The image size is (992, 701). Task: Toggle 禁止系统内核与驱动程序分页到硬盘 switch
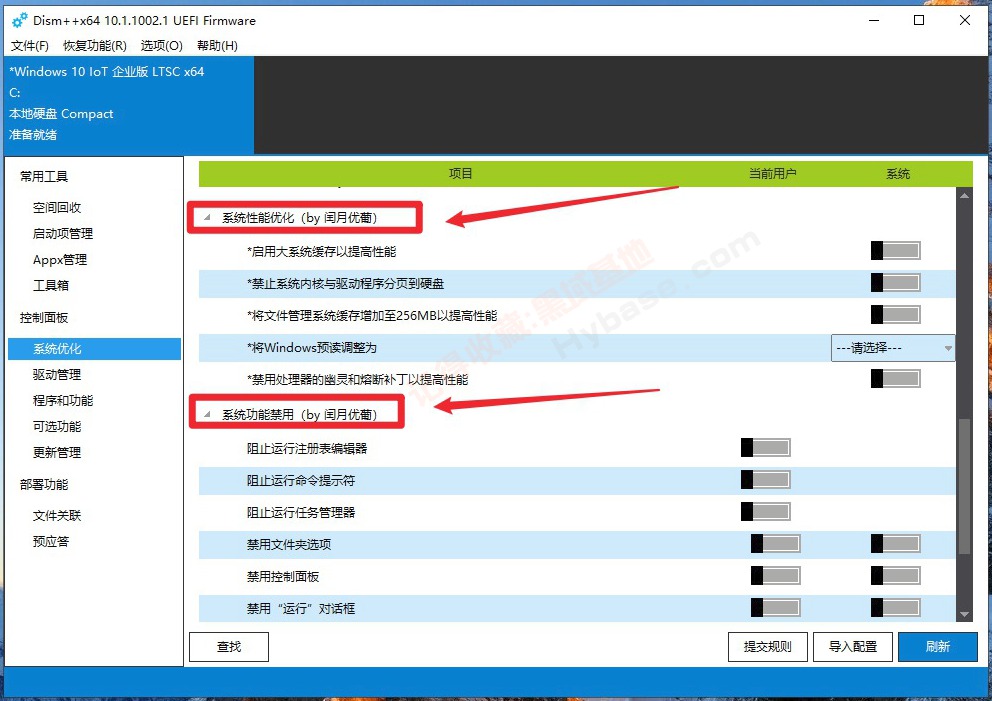click(895, 282)
